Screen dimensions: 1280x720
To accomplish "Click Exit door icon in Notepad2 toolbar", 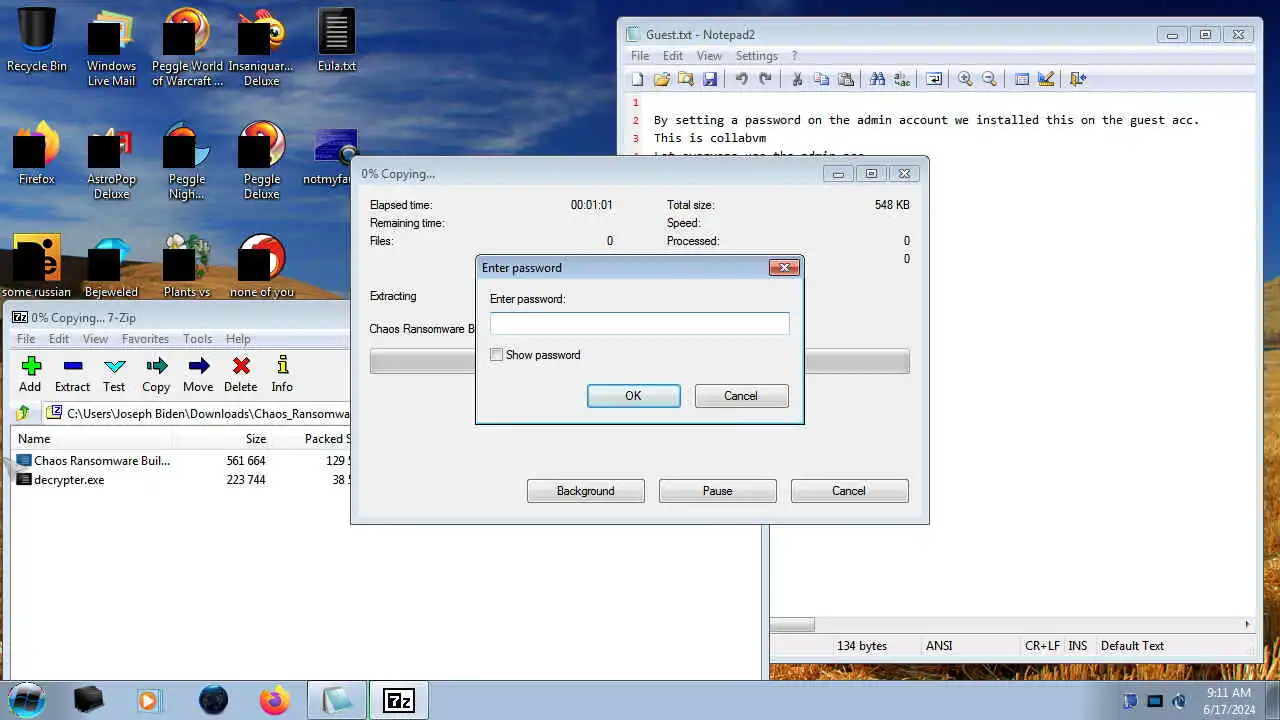I will click(x=1077, y=79).
